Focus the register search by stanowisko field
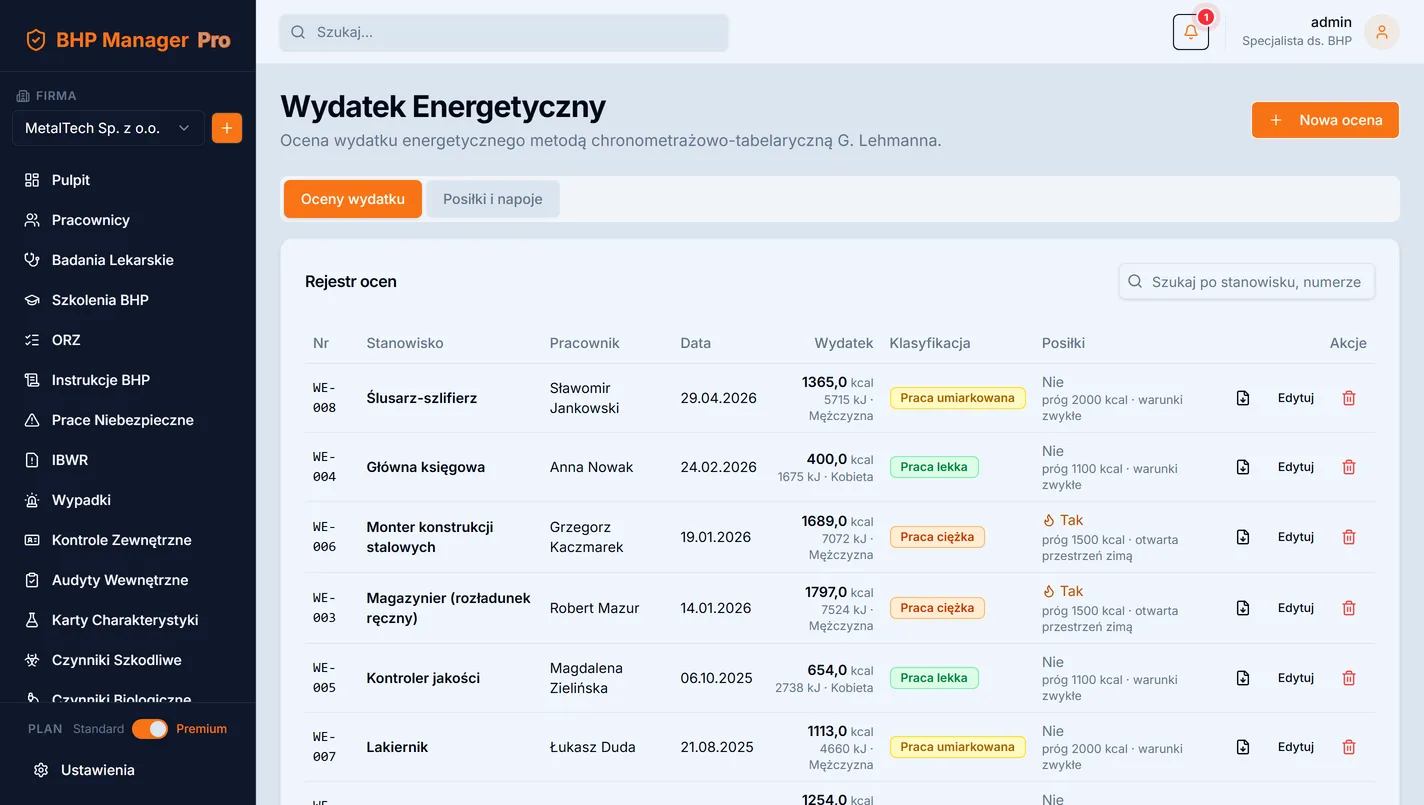 click(x=1247, y=282)
